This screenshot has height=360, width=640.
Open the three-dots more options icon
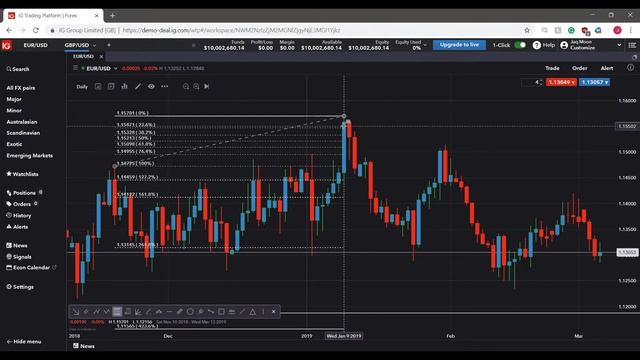tap(164, 87)
